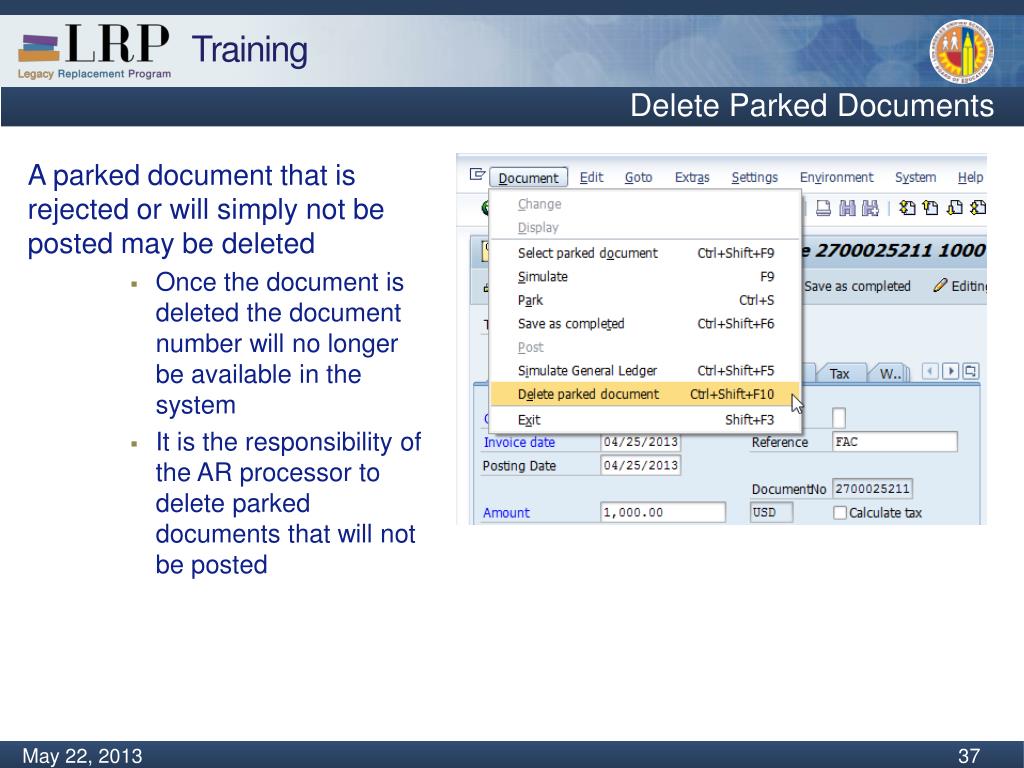Click the First Page icon
Screen dimensions: 1024x768
click(x=907, y=208)
